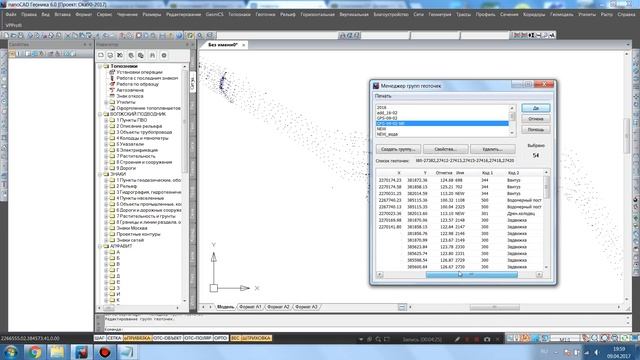Collapse the ЗНАКИ tree node
The image size is (640, 360).
[x=100, y=174]
